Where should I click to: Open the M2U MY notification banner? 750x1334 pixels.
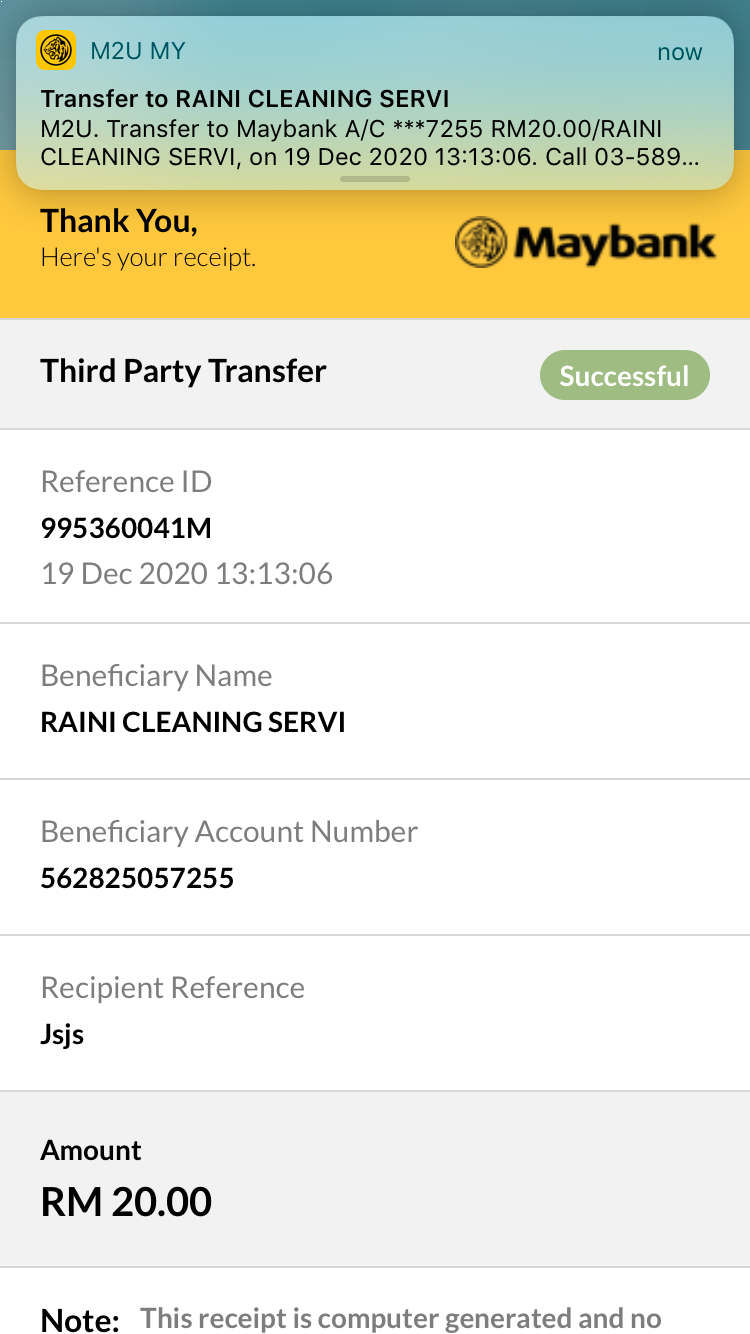click(x=375, y=103)
